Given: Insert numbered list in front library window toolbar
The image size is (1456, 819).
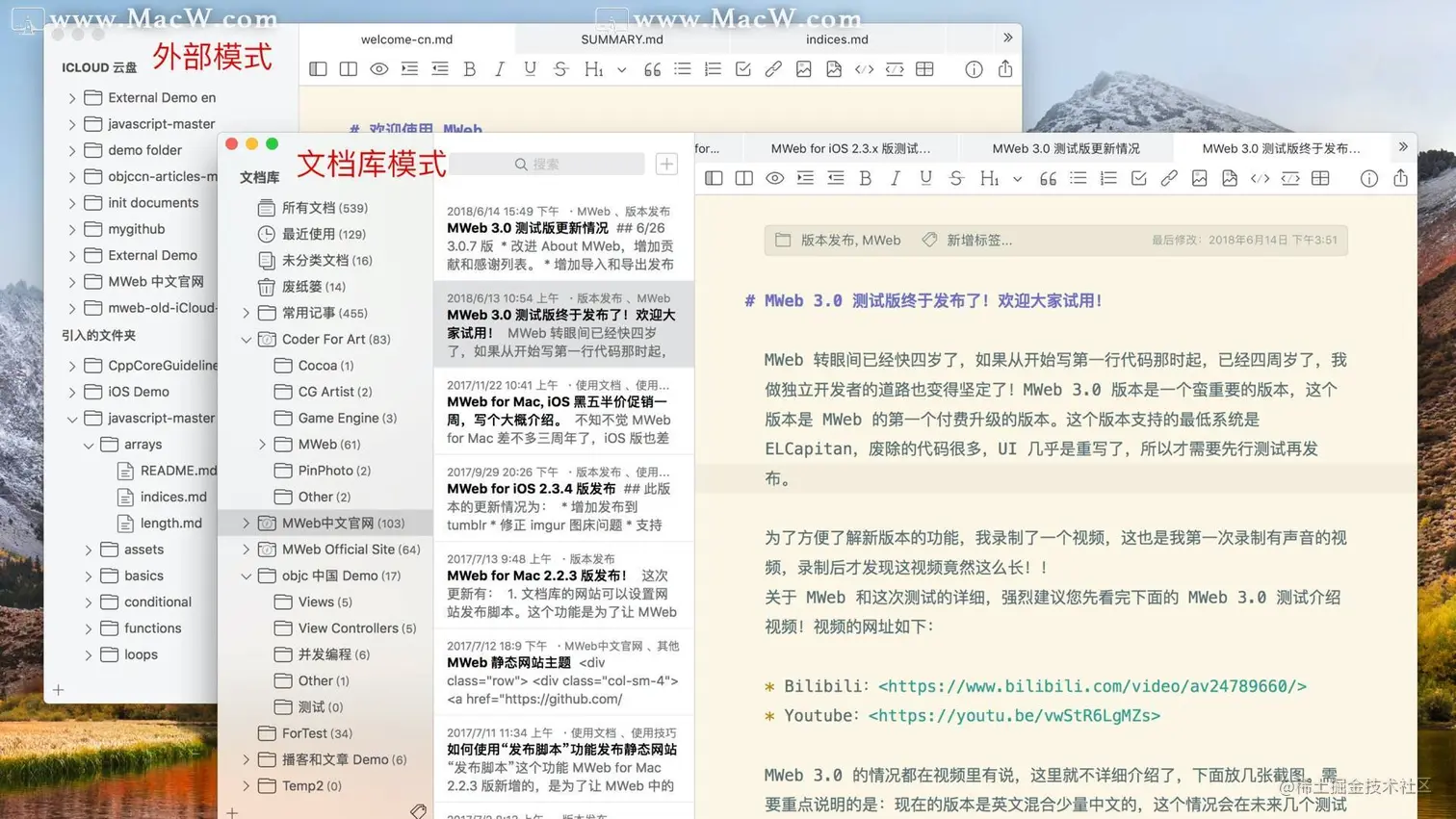Looking at the screenshot, I should pyautogui.click(x=1108, y=178).
